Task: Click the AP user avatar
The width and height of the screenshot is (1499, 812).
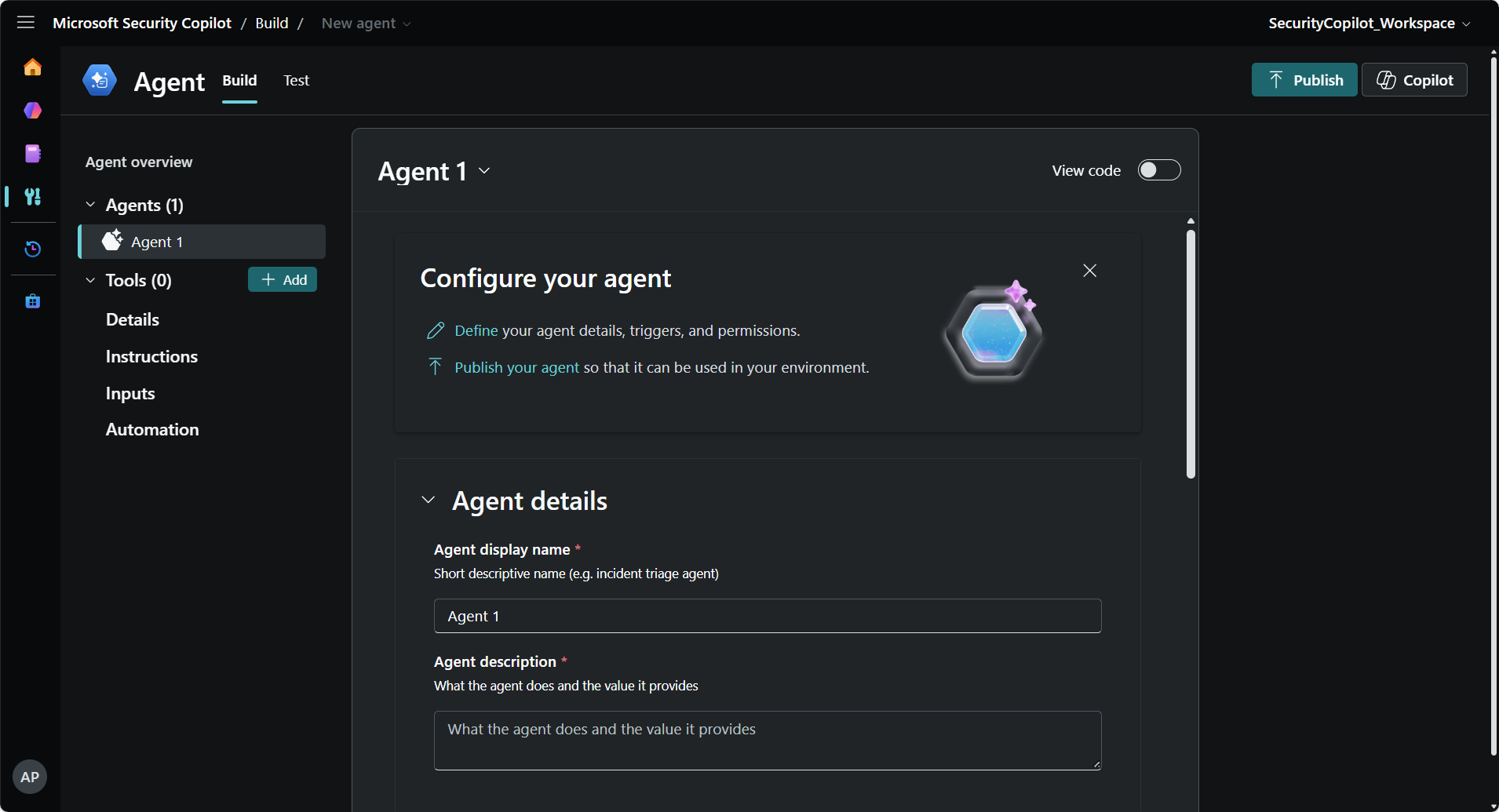Action: 30,777
